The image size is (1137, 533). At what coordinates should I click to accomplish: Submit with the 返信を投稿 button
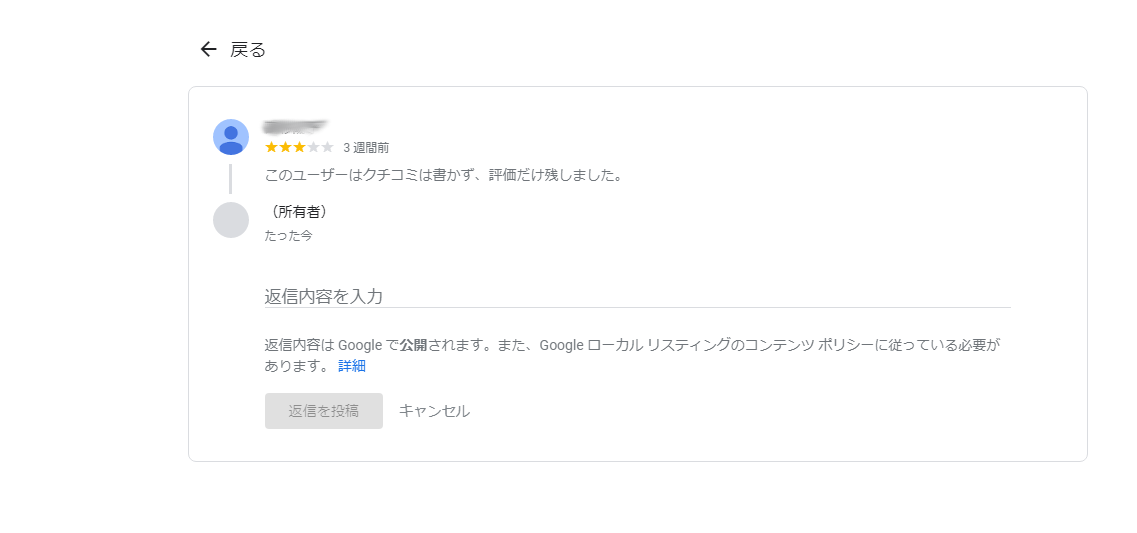click(323, 411)
